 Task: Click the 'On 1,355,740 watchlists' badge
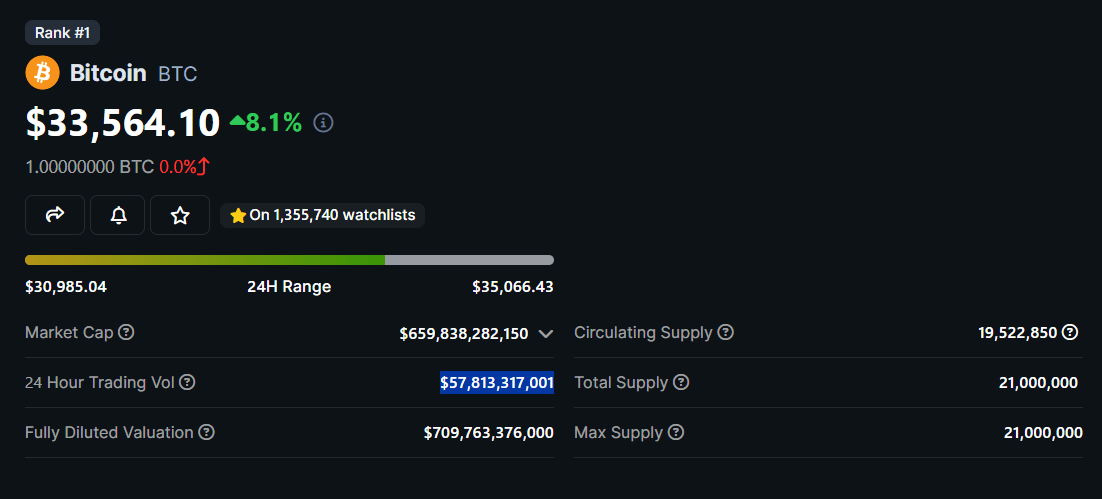[323, 215]
